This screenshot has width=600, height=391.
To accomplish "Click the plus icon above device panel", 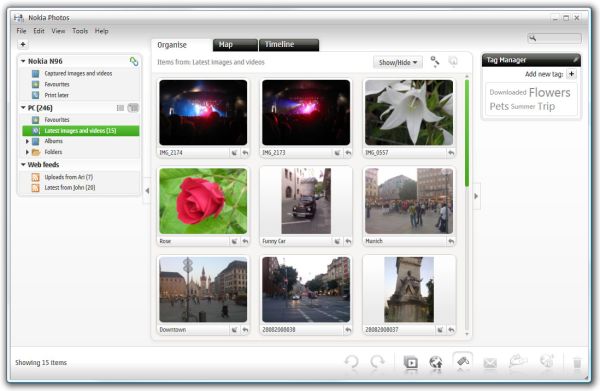I will pos(23,44).
